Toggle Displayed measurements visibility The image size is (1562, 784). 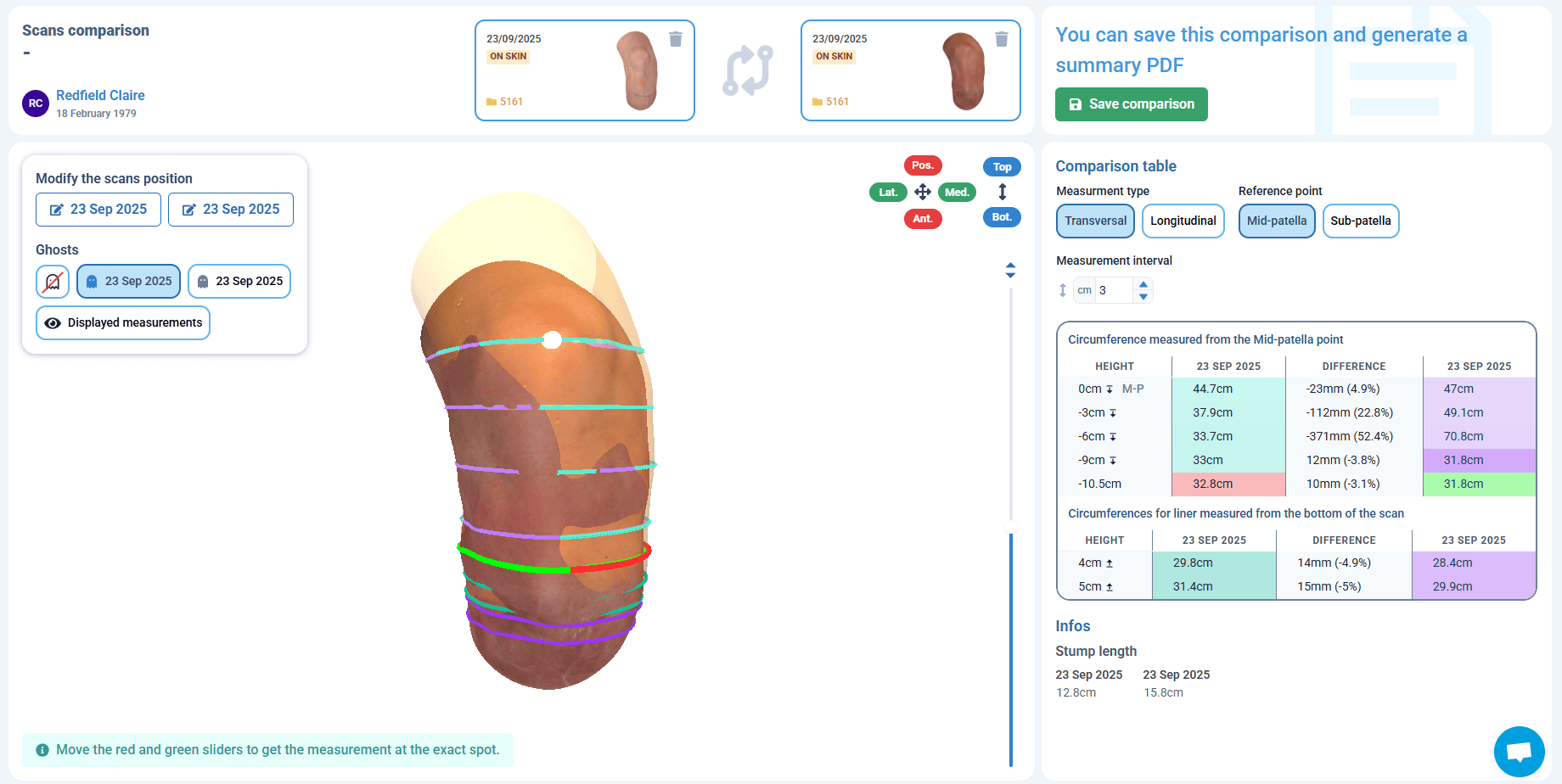(123, 323)
